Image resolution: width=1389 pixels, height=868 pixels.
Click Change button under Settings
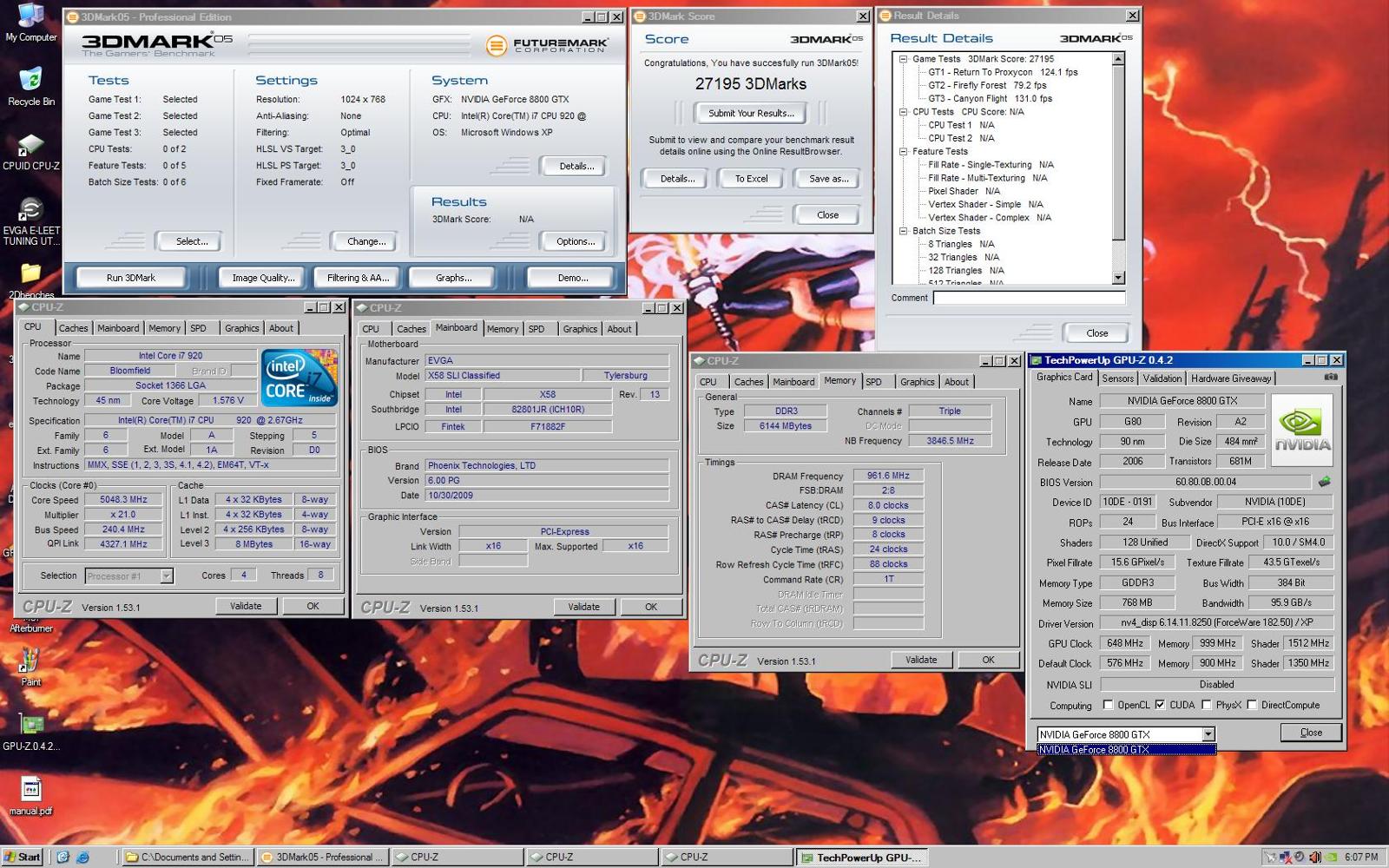[x=366, y=241]
